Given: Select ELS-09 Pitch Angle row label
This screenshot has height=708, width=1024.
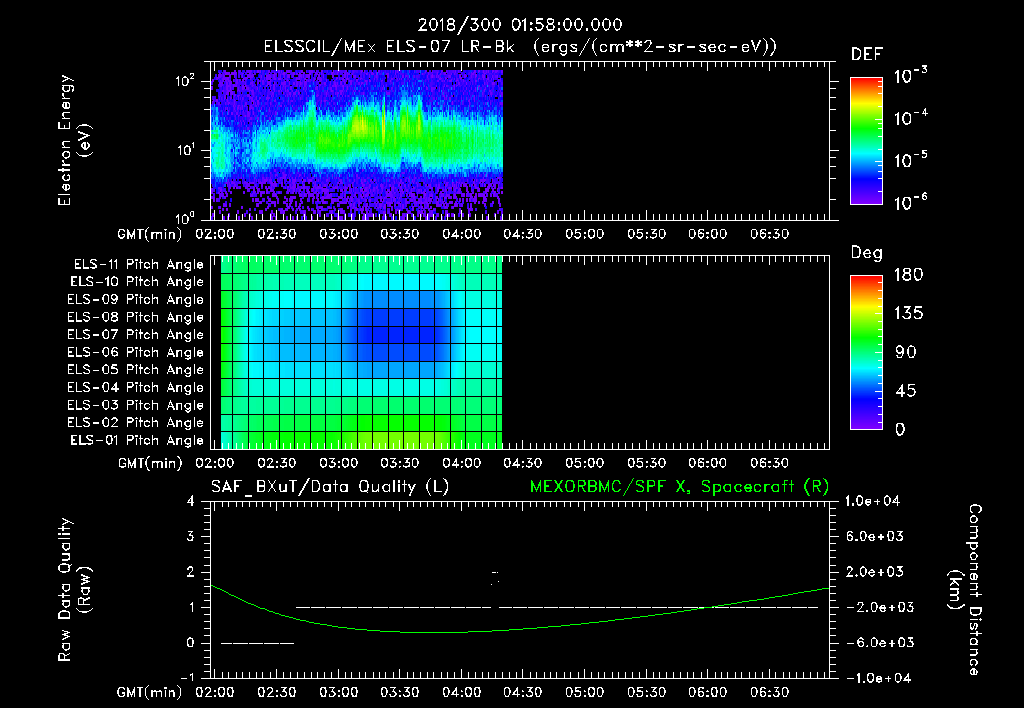Looking at the screenshot, I should click(x=136, y=300).
